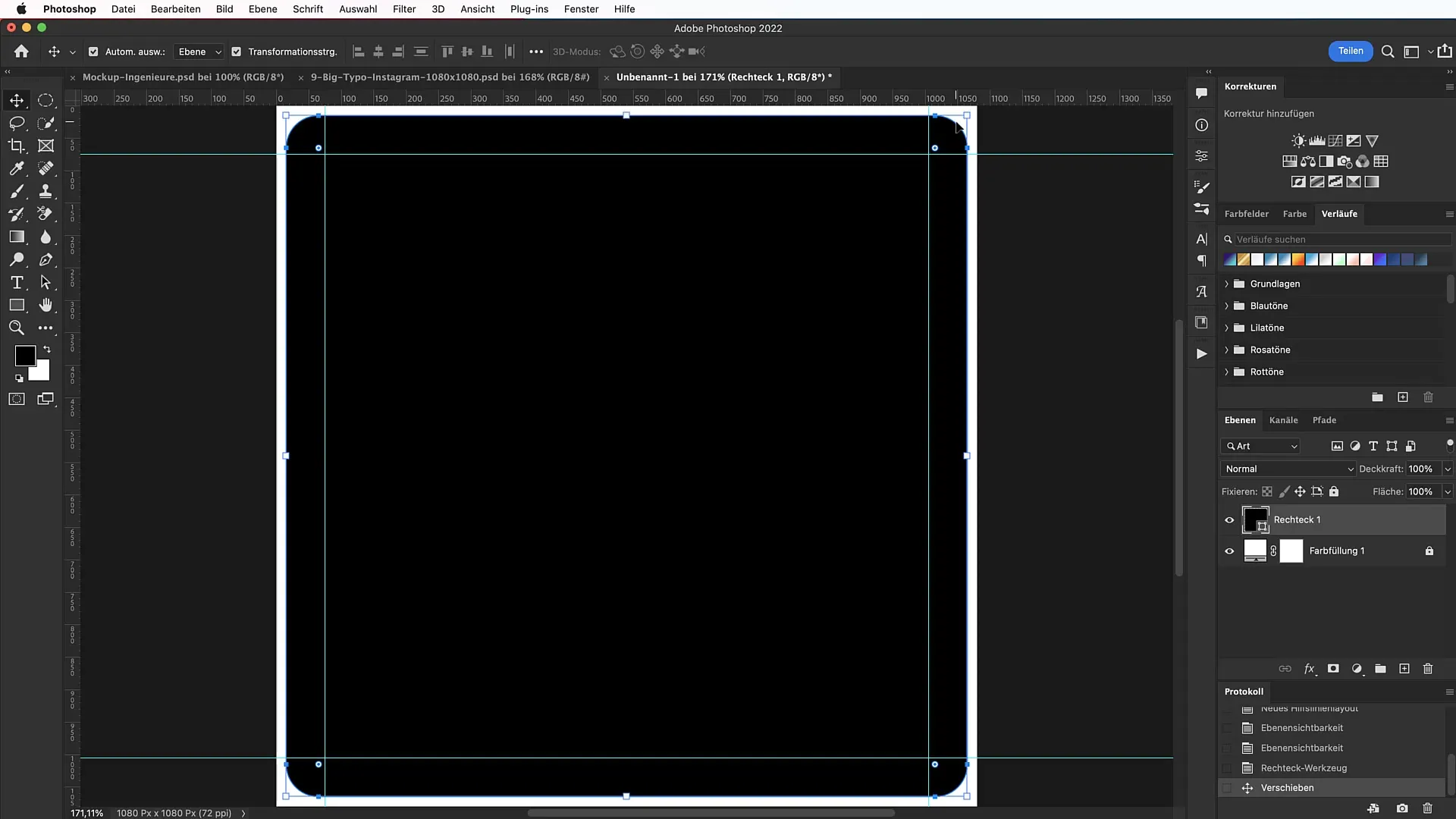Select the Healing Brush tool
The height and width of the screenshot is (819, 1456).
coord(45,168)
